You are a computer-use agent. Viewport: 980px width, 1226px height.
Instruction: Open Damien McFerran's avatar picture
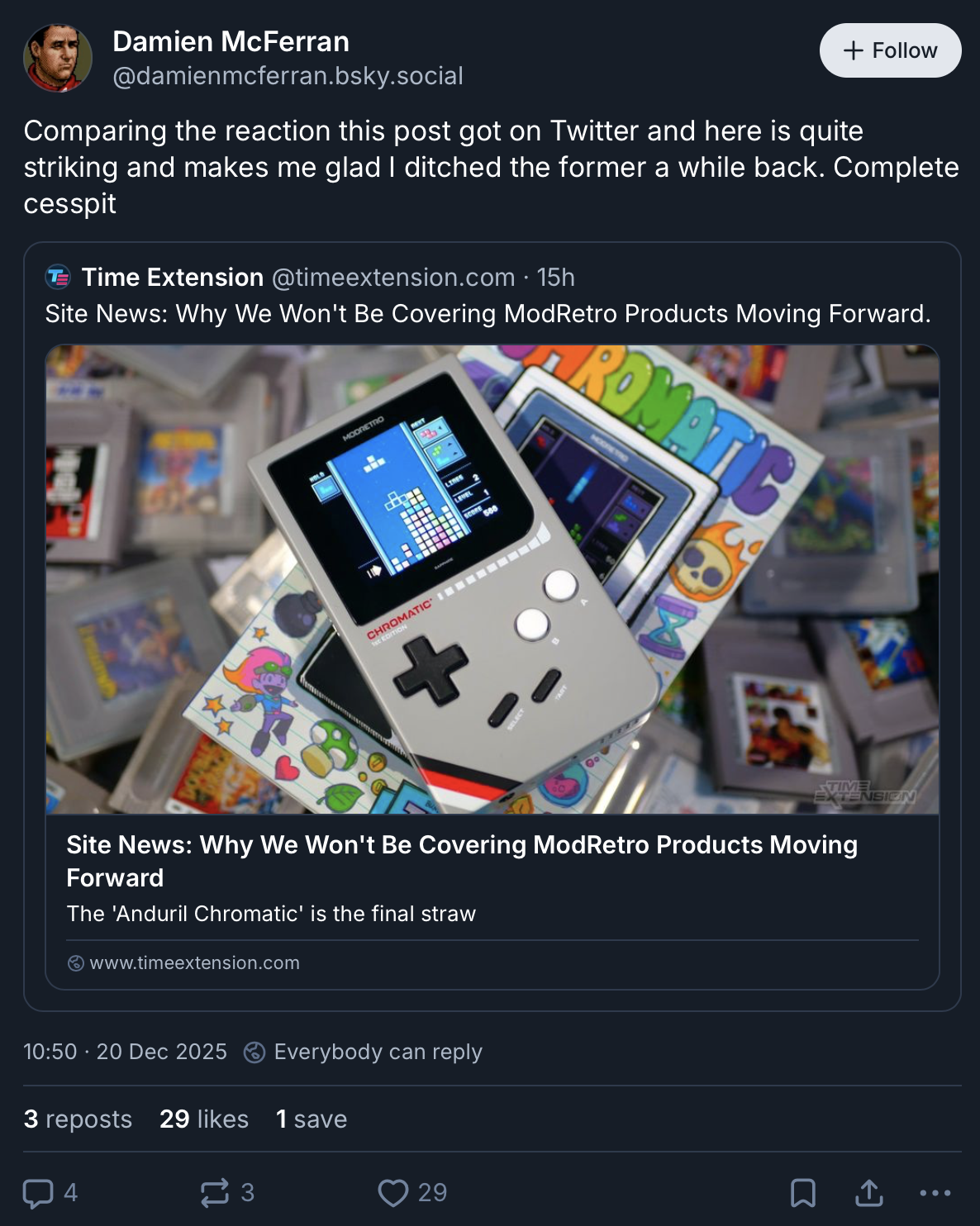(58, 58)
